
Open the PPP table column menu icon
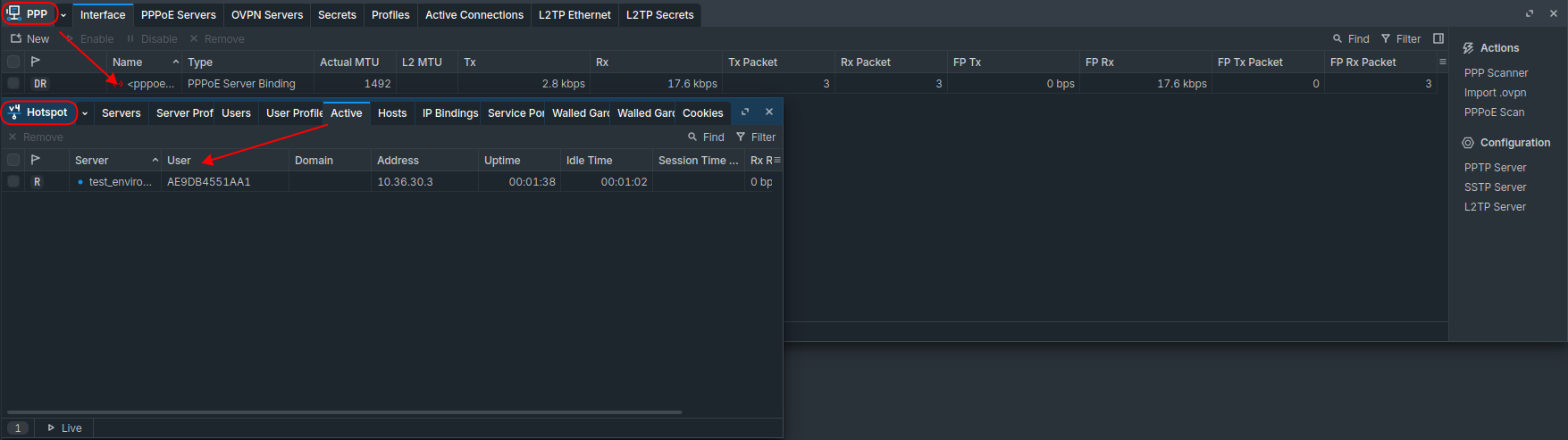(x=1442, y=62)
